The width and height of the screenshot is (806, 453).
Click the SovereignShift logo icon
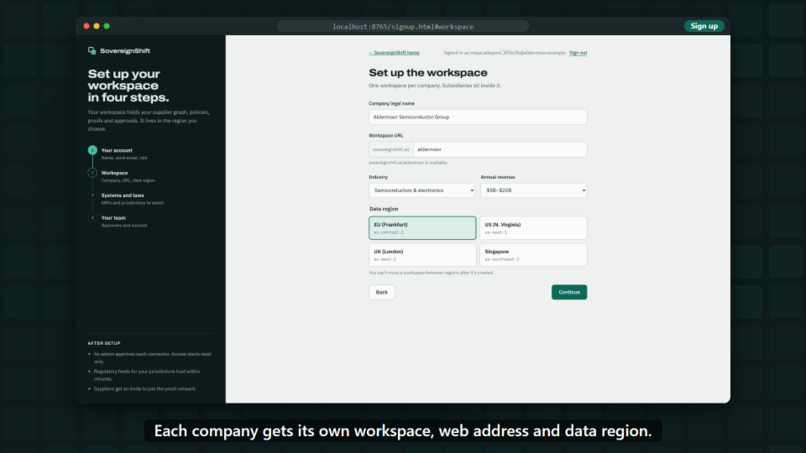click(92, 50)
